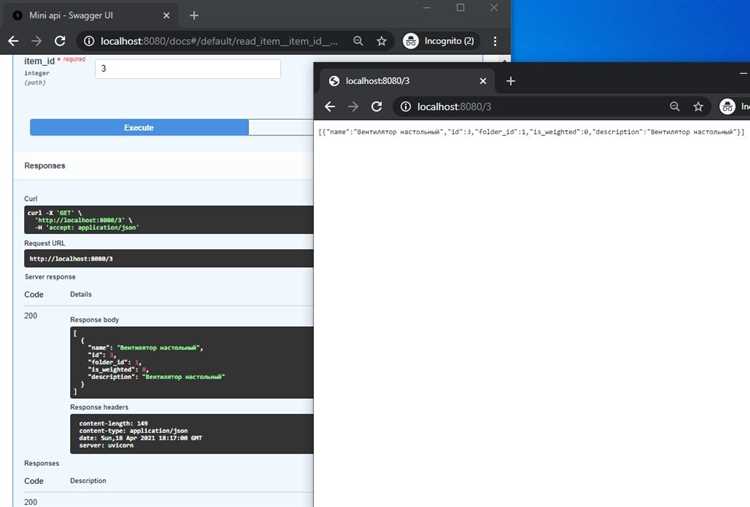The image size is (750, 507).
Task: Reload the localhost:8080/3 page
Action: coord(377,107)
